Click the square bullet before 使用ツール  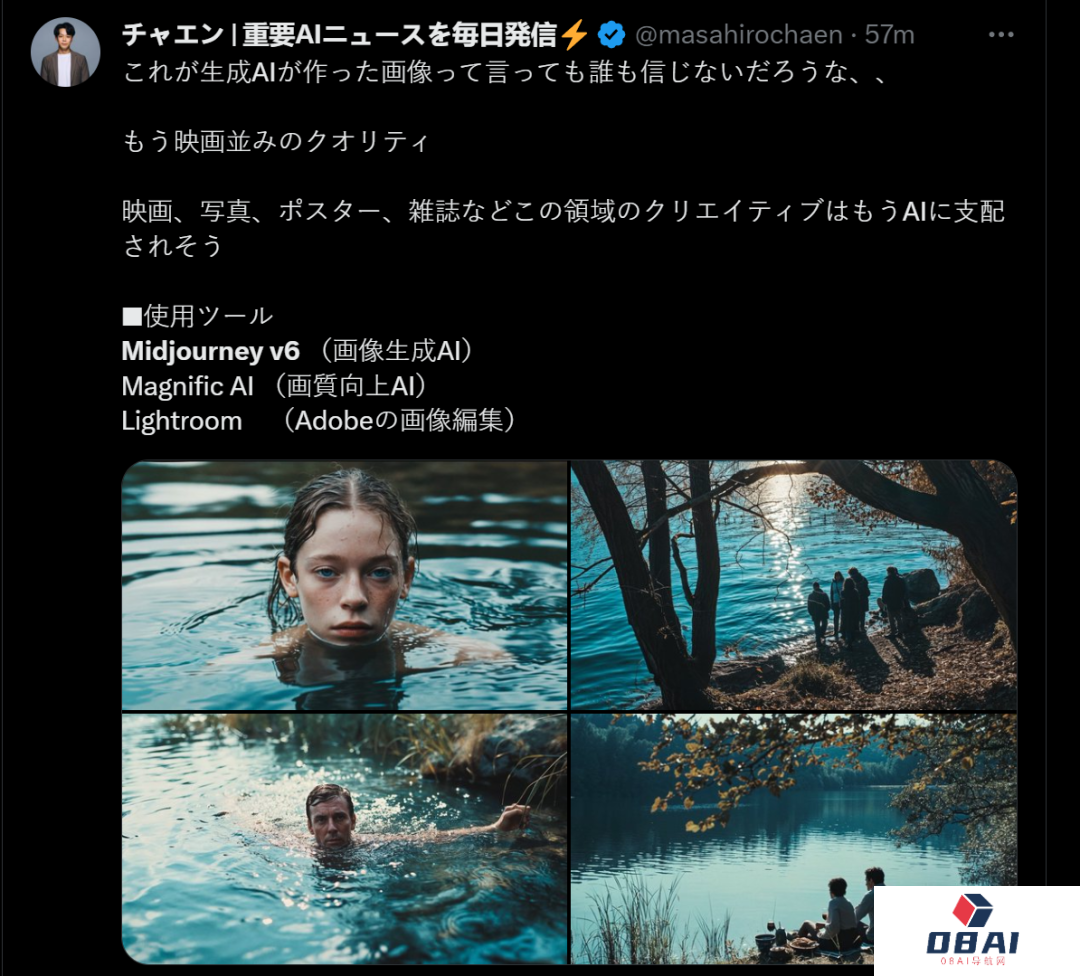coord(132,317)
